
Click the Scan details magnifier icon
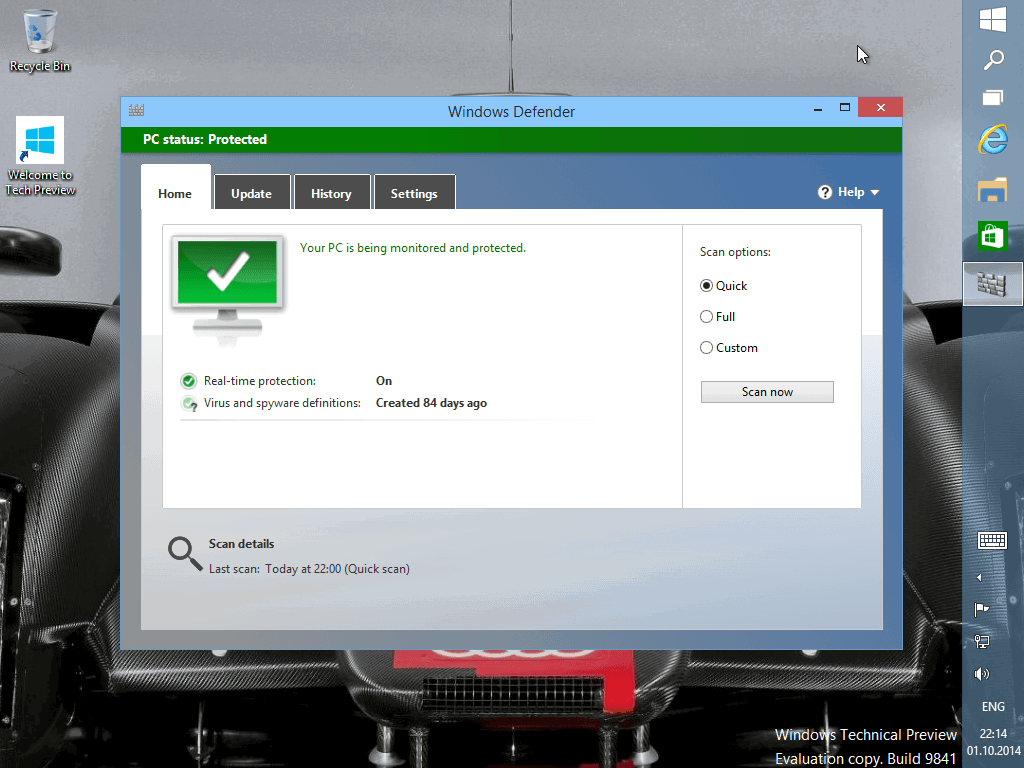coord(184,552)
